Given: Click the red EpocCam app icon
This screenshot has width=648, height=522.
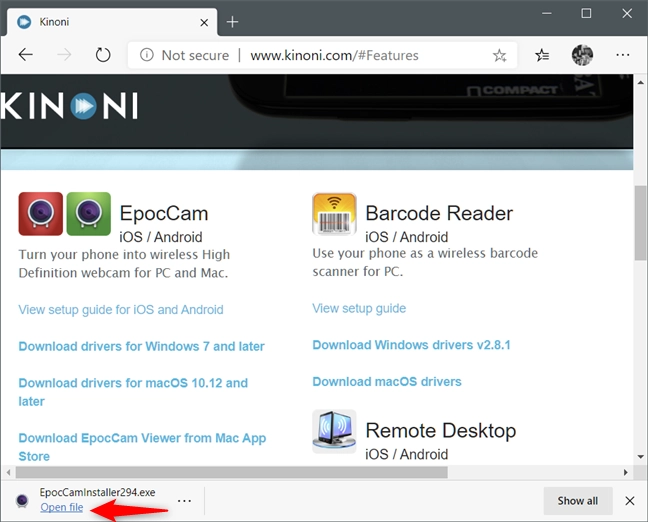Looking at the screenshot, I should click(x=40, y=214).
